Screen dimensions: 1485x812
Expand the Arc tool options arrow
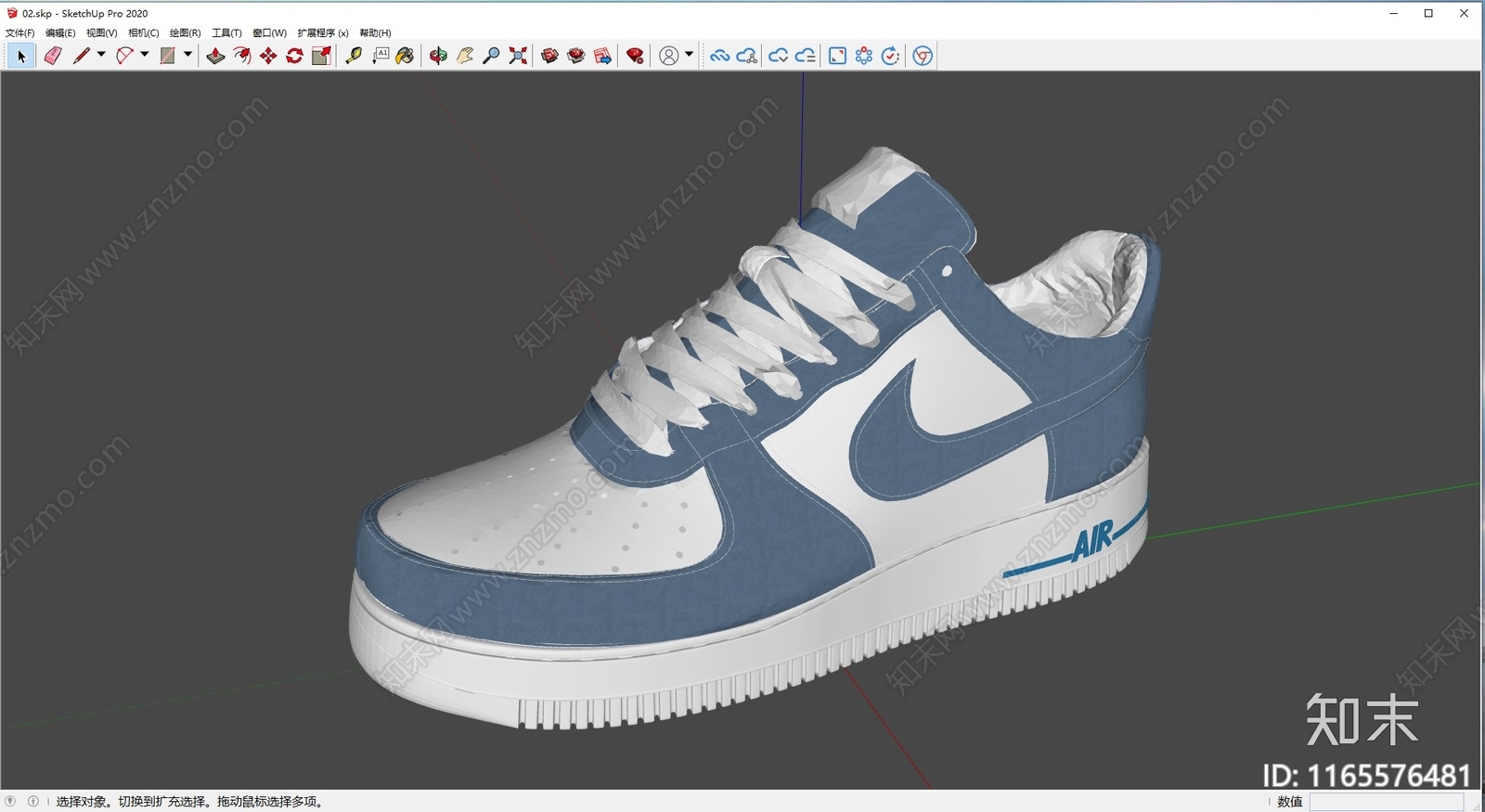[145, 55]
